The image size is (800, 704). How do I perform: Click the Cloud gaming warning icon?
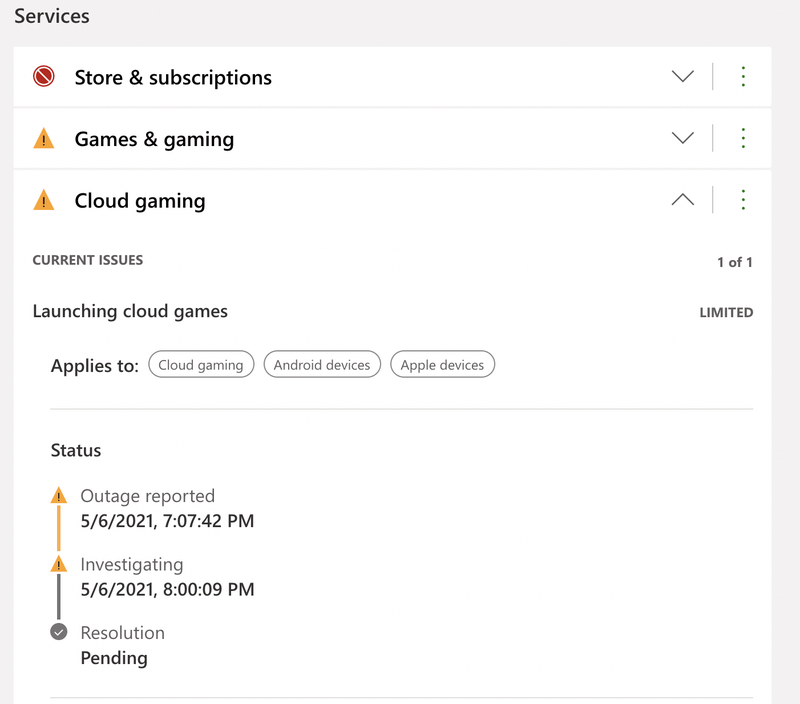43,200
